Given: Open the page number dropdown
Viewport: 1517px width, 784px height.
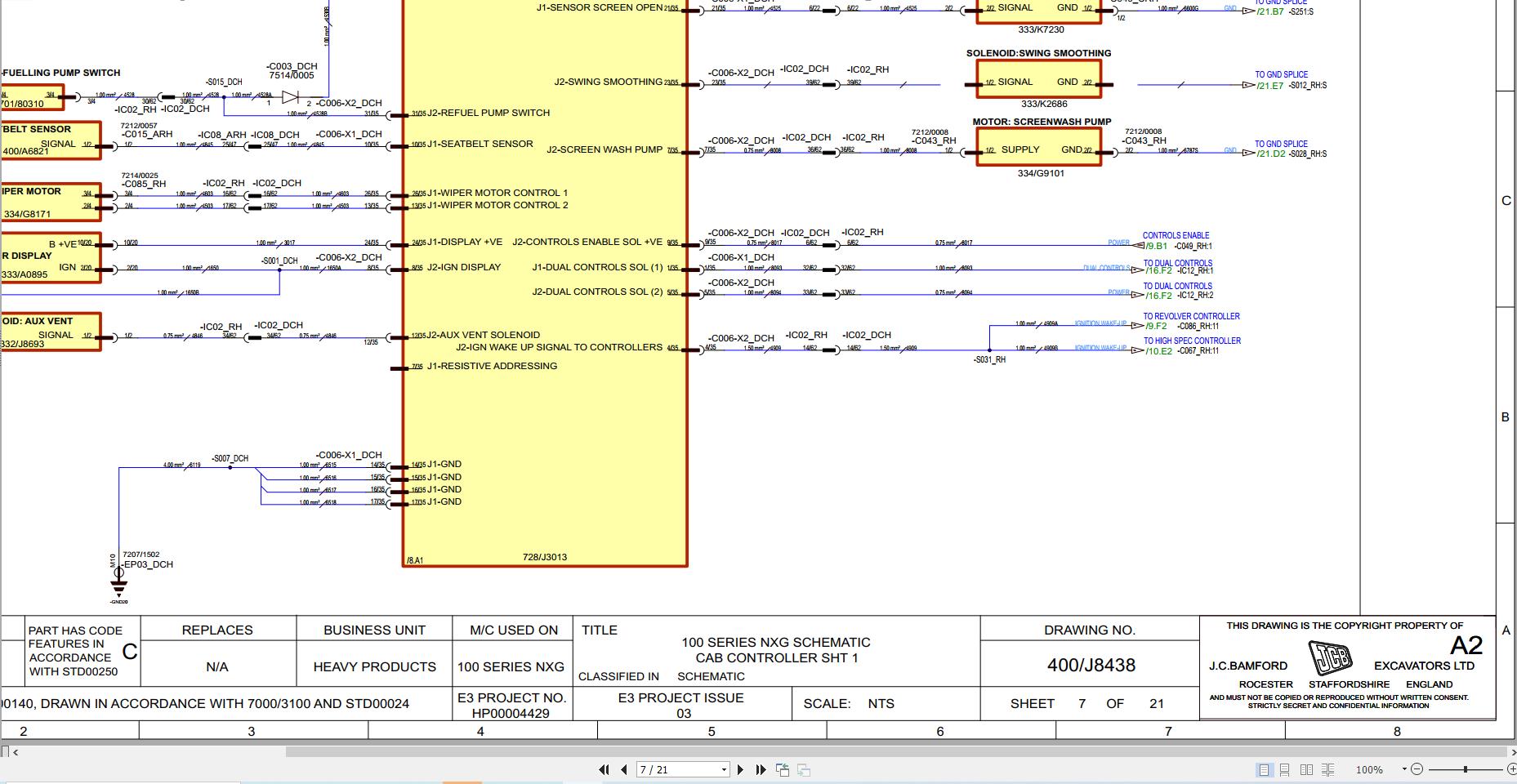Looking at the screenshot, I should click(x=724, y=769).
